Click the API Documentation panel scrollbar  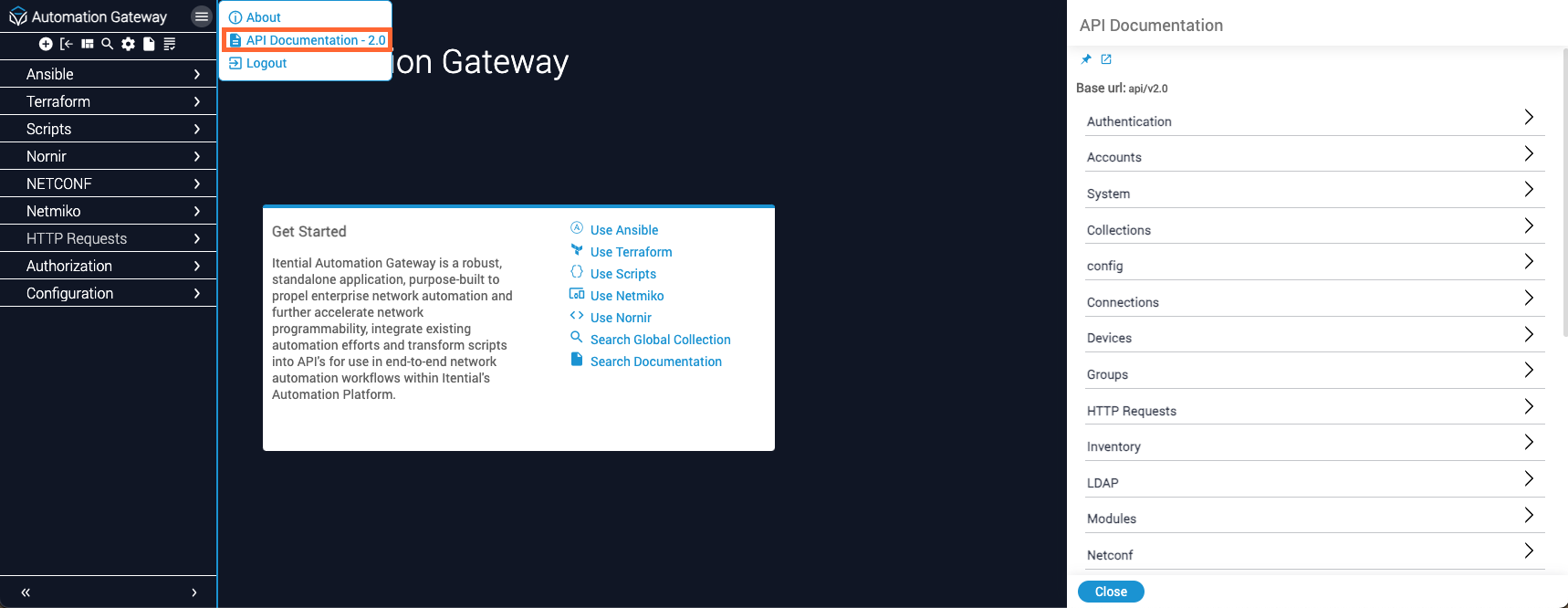(x=1564, y=192)
